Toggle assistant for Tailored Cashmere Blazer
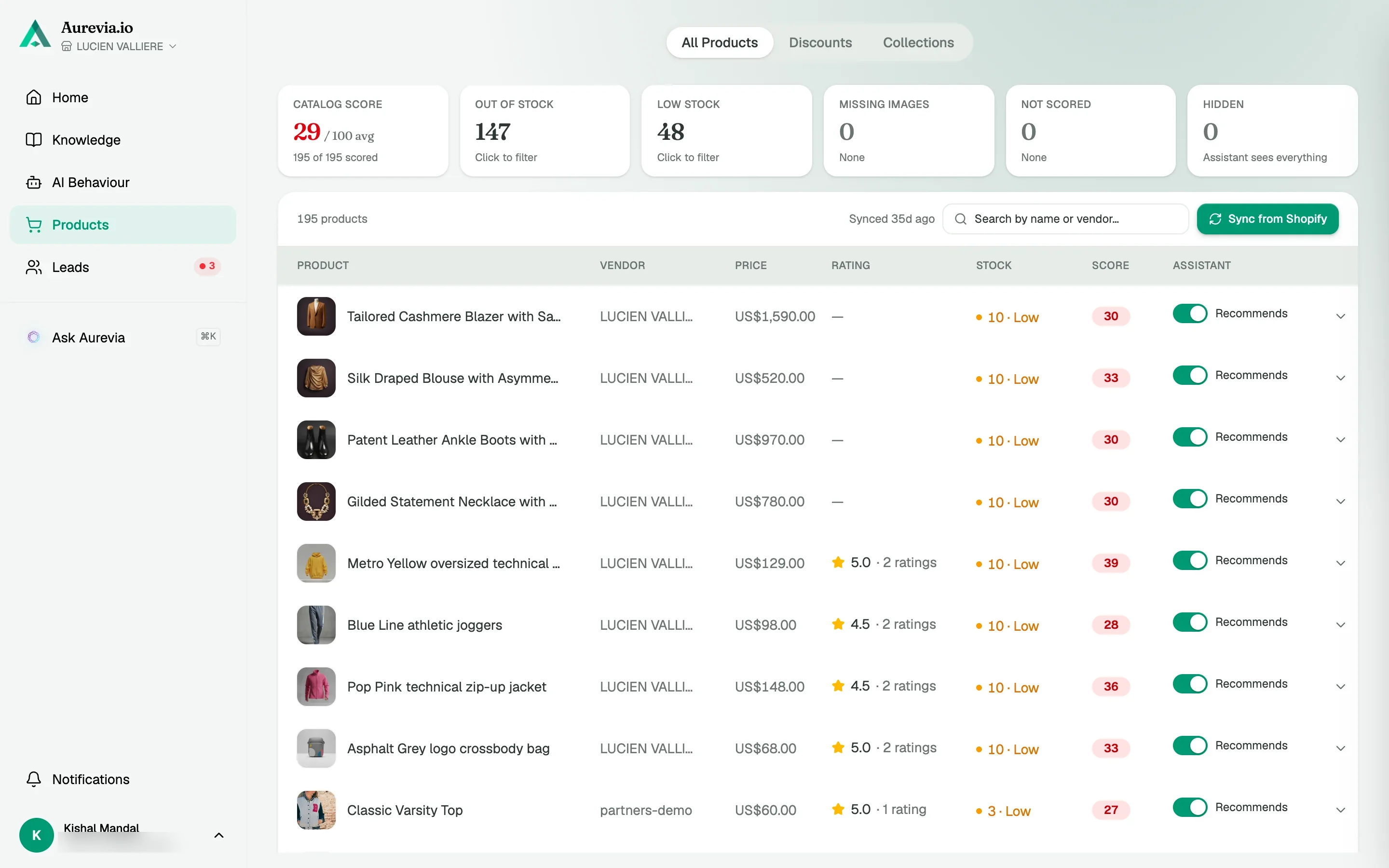1389x868 pixels. point(1190,313)
